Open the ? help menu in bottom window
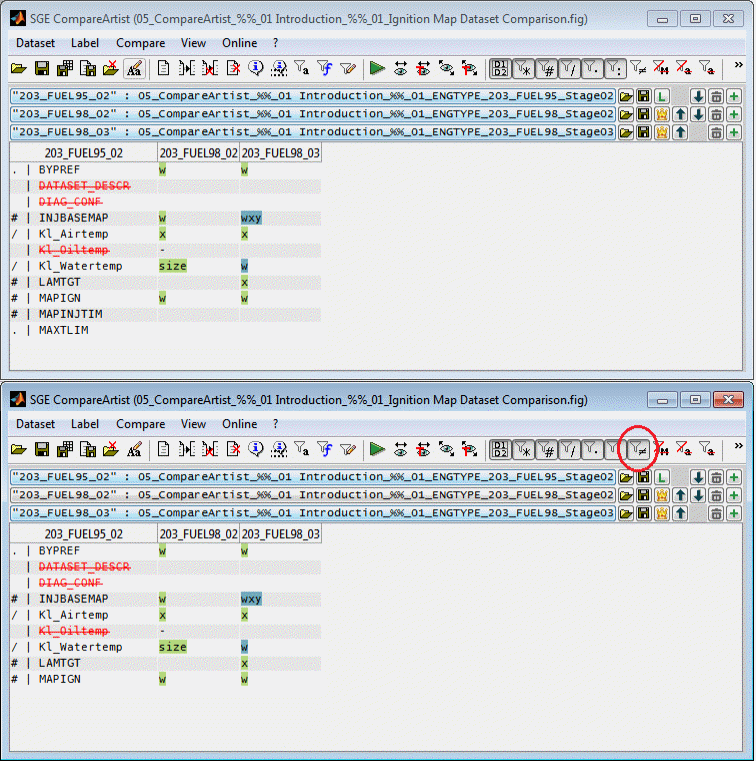Image resolution: width=756 pixels, height=761 pixels. point(276,424)
